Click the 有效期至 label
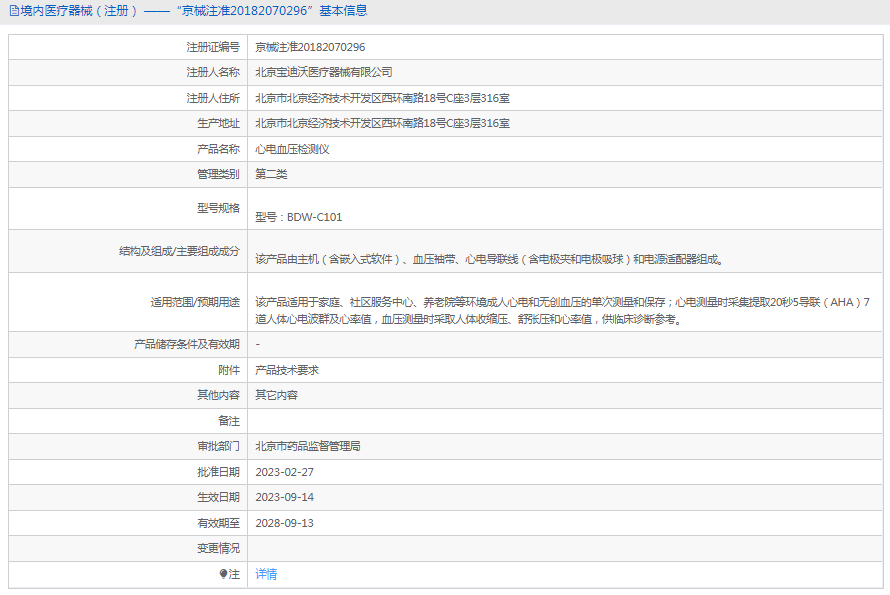 [x=219, y=523]
